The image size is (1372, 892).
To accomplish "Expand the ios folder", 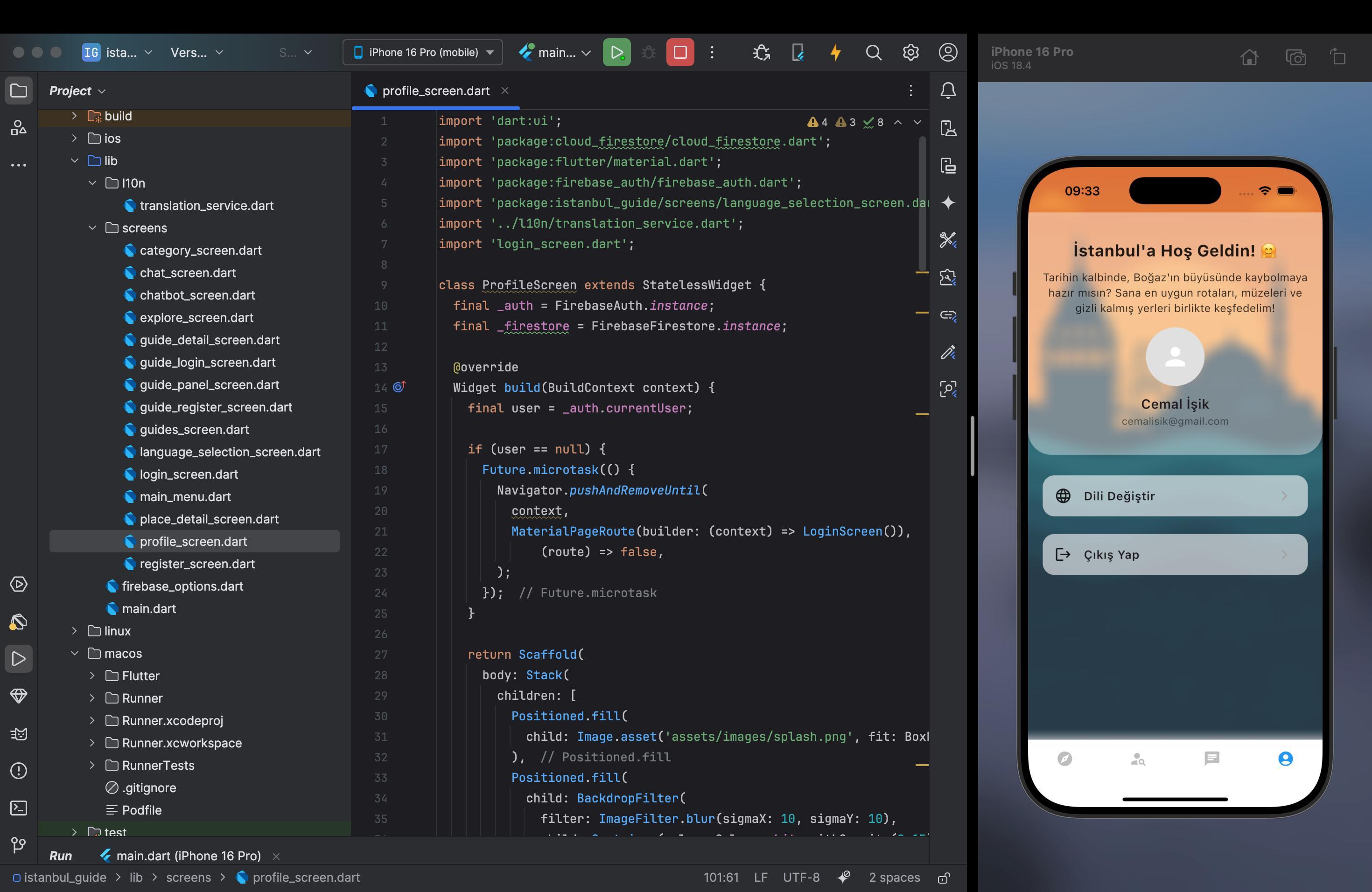I will [74, 138].
